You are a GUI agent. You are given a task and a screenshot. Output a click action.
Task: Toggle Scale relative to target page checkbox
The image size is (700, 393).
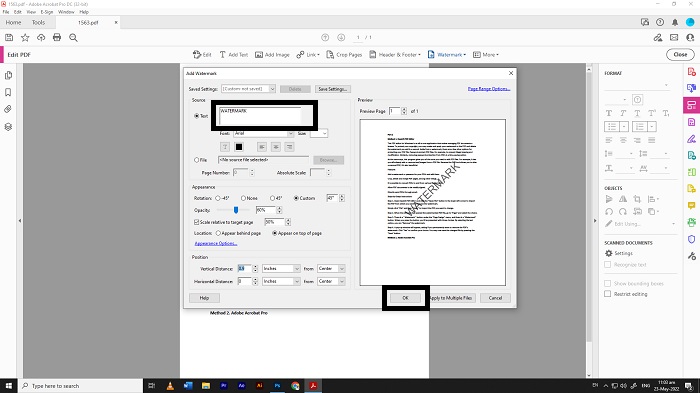[x=196, y=222]
